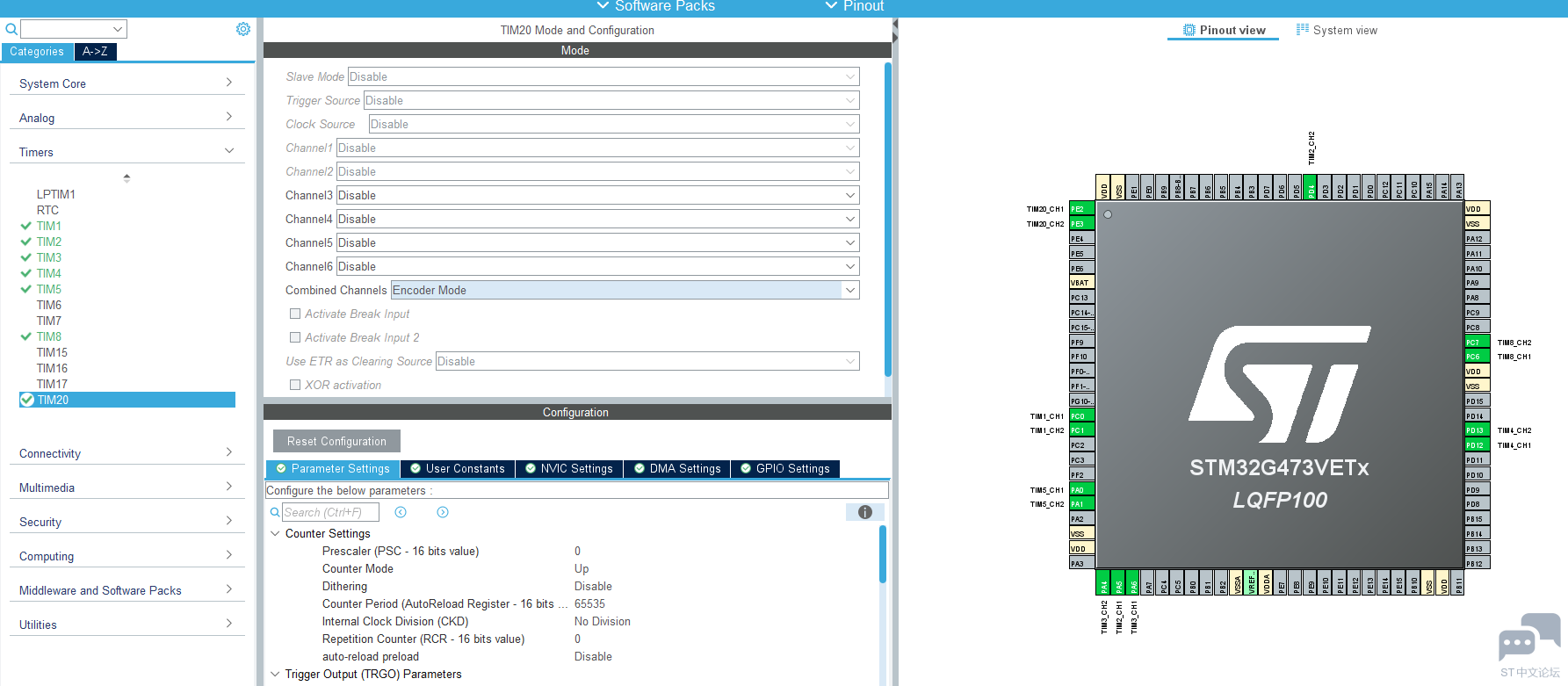Image resolution: width=1568 pixels, height=686 pixels.
Task: Select pin PC0 labeled TIM1_CH1
Action: point(1081,416)
